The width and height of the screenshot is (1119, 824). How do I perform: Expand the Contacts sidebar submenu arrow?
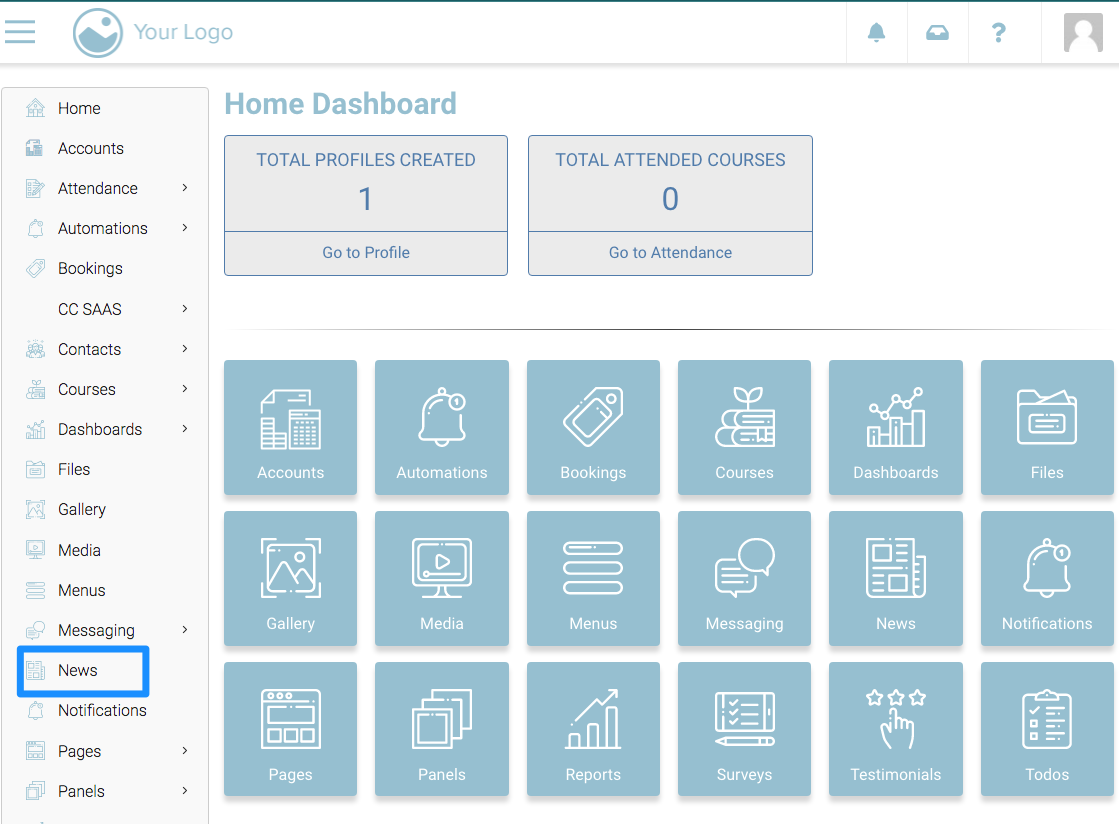point(185,349)
